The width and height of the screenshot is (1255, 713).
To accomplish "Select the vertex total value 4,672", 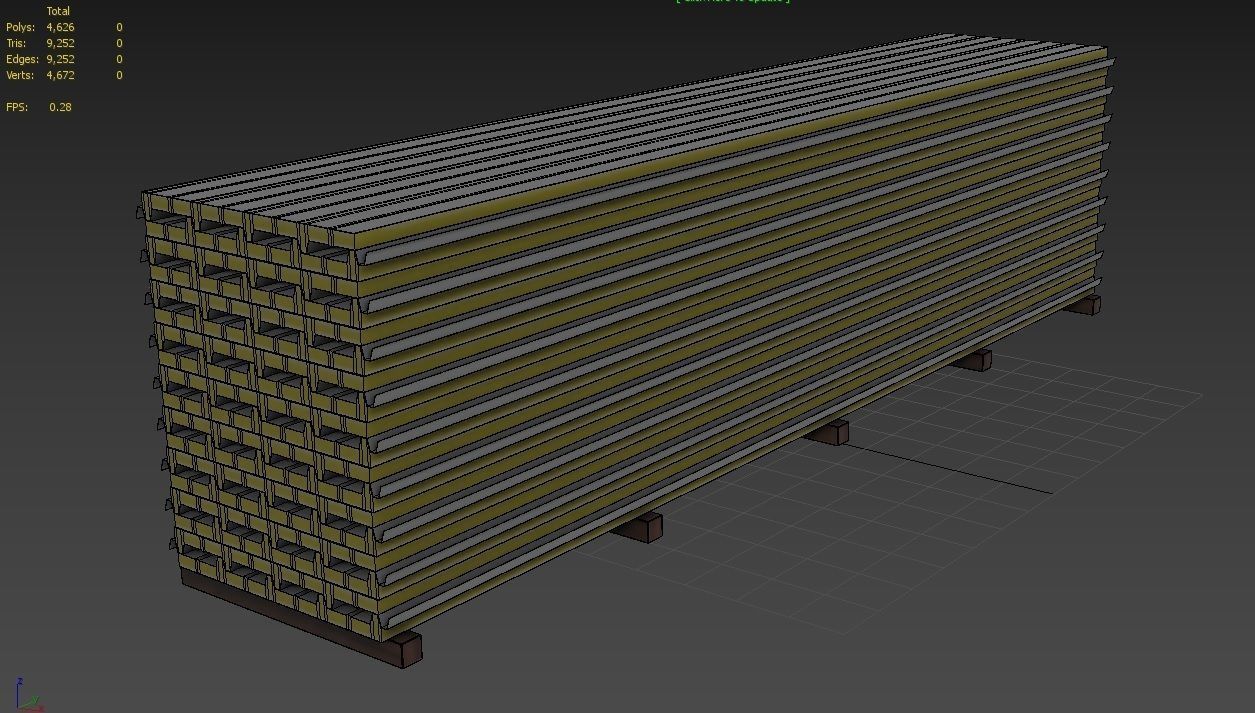I will pos(60,75).
